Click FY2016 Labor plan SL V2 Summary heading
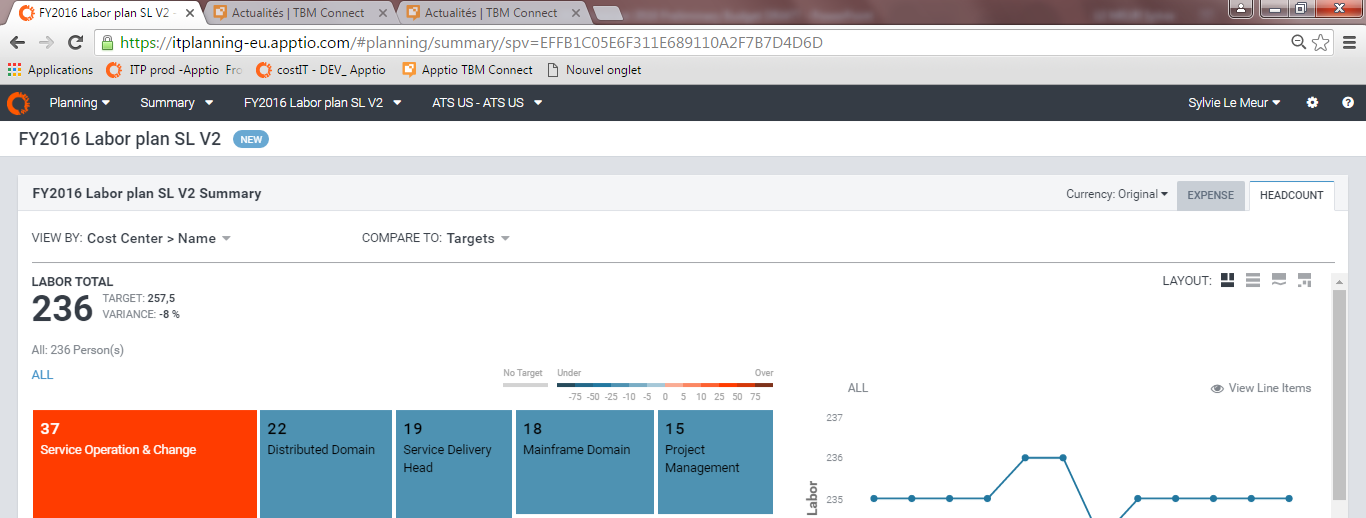 (x=147, y=193)
